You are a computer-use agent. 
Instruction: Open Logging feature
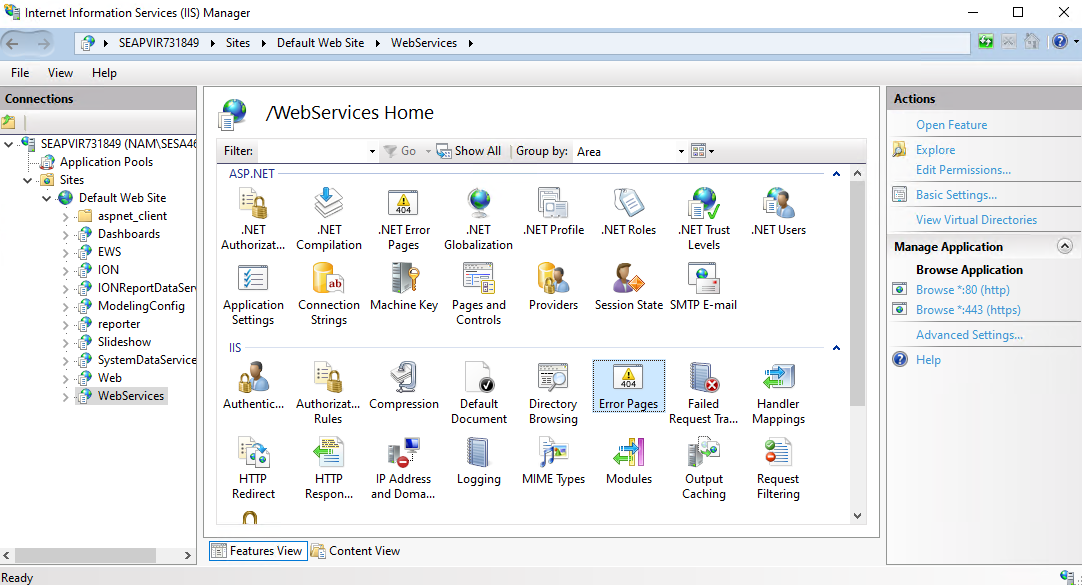[478, 462]
